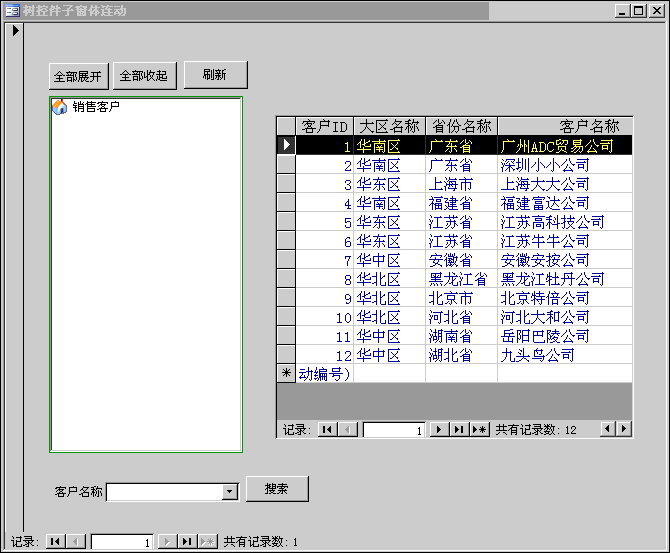Image resolution: width=670 pixels, height=553 pixels.
Task: Click the main form record number box
Action: point(122,542)
